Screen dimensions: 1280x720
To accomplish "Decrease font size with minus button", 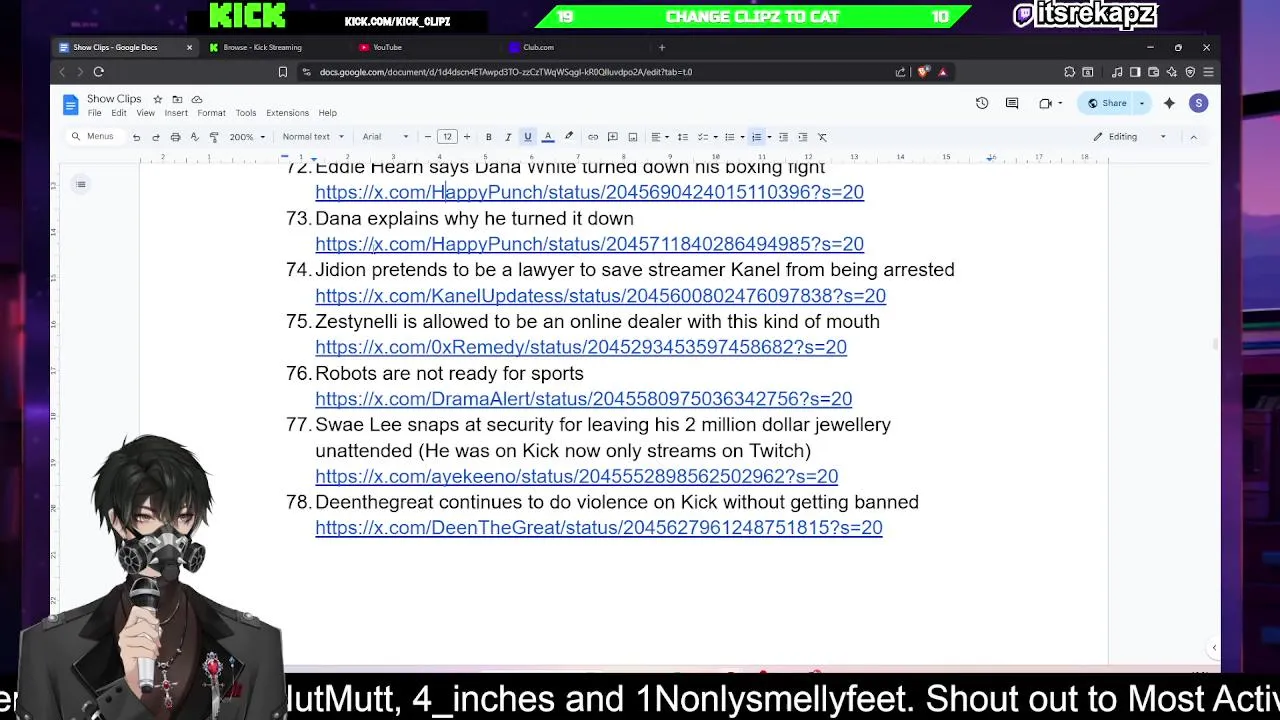I will click(428, 137).
